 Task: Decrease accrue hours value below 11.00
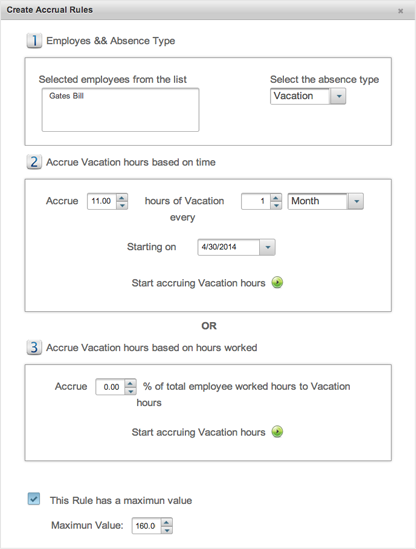click(122, 205)
